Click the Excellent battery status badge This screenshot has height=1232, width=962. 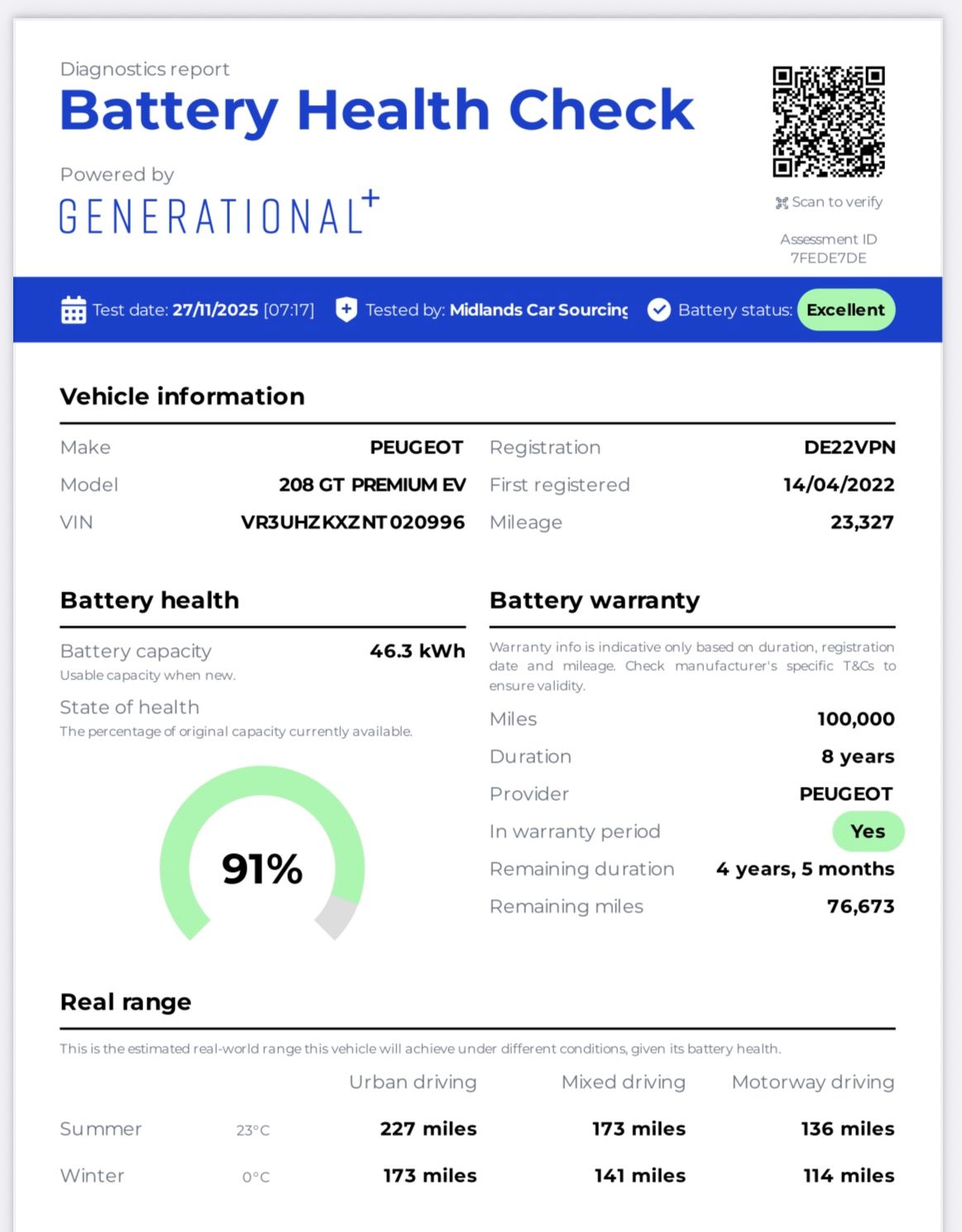(845, 310)
